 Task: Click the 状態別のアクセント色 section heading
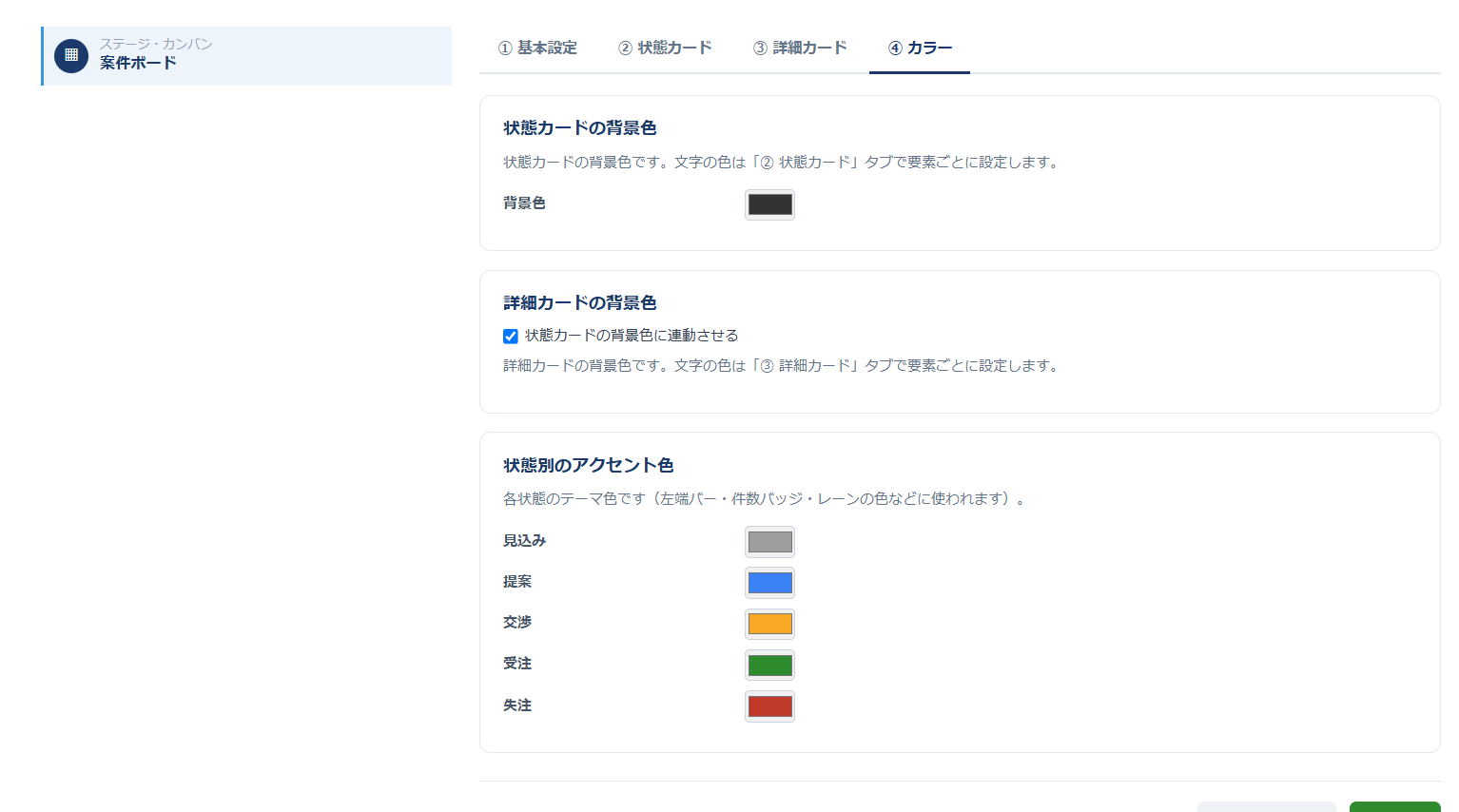(589, 465)
